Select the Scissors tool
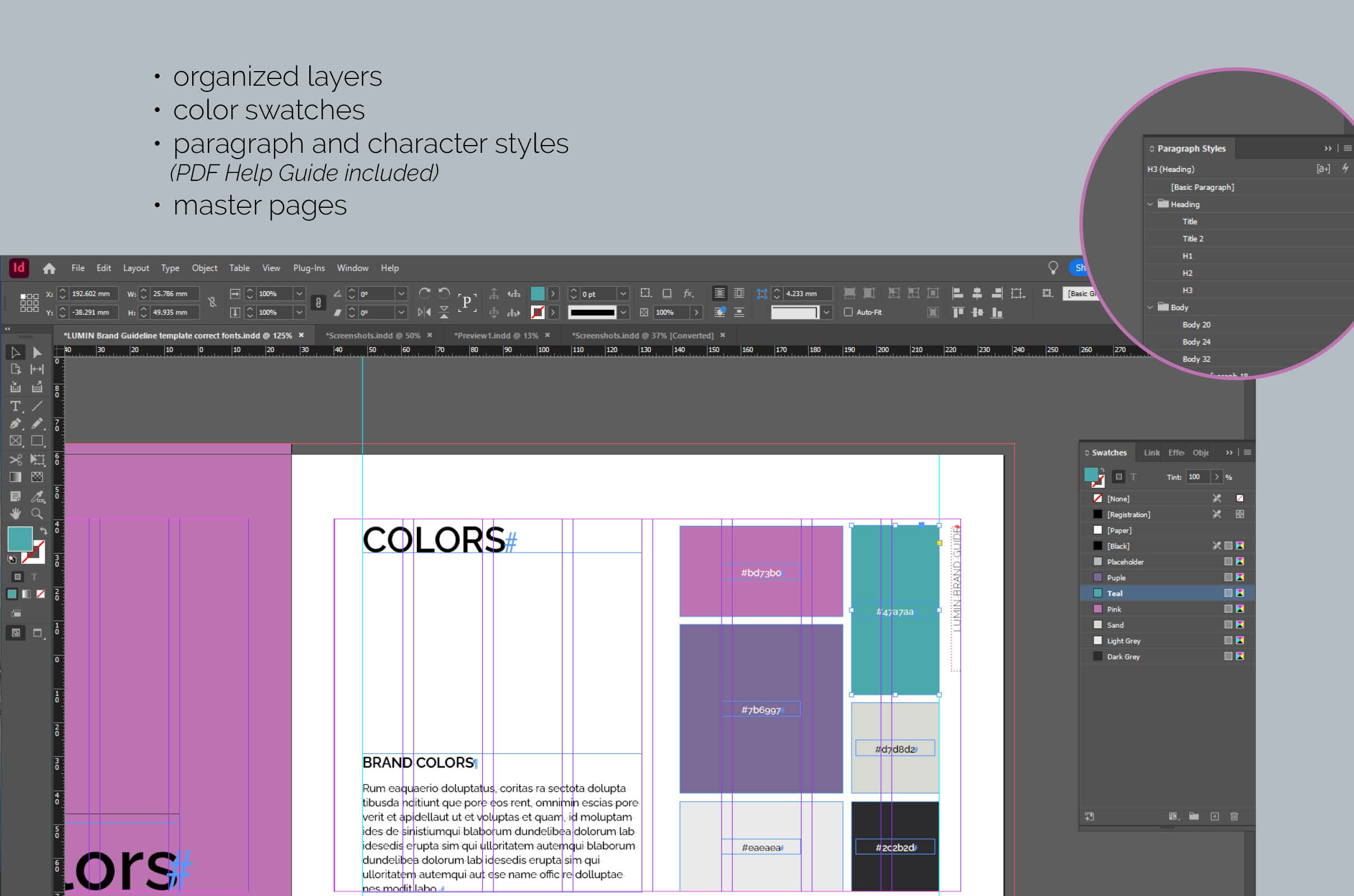The image size is (1354, 896). point(16,459)
